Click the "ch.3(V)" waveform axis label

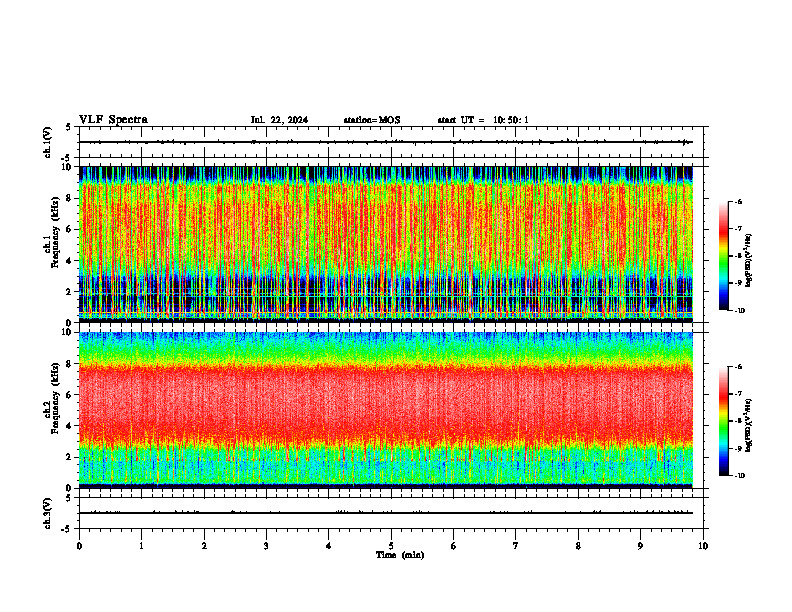pos(47,513)
